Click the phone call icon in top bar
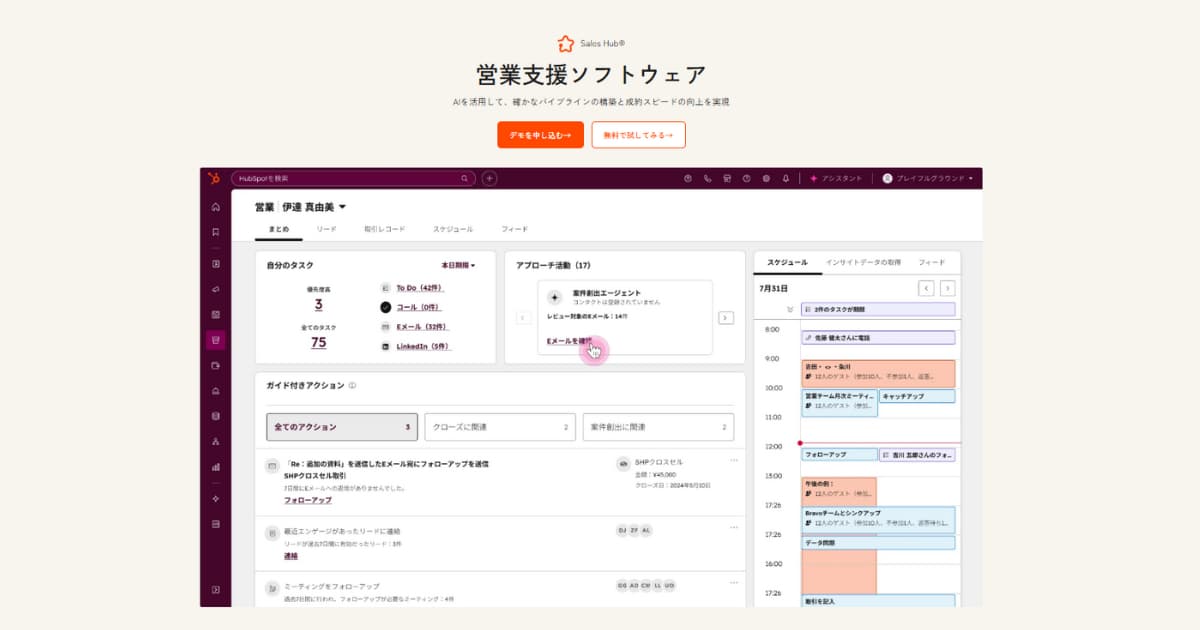 coord(707,178)
